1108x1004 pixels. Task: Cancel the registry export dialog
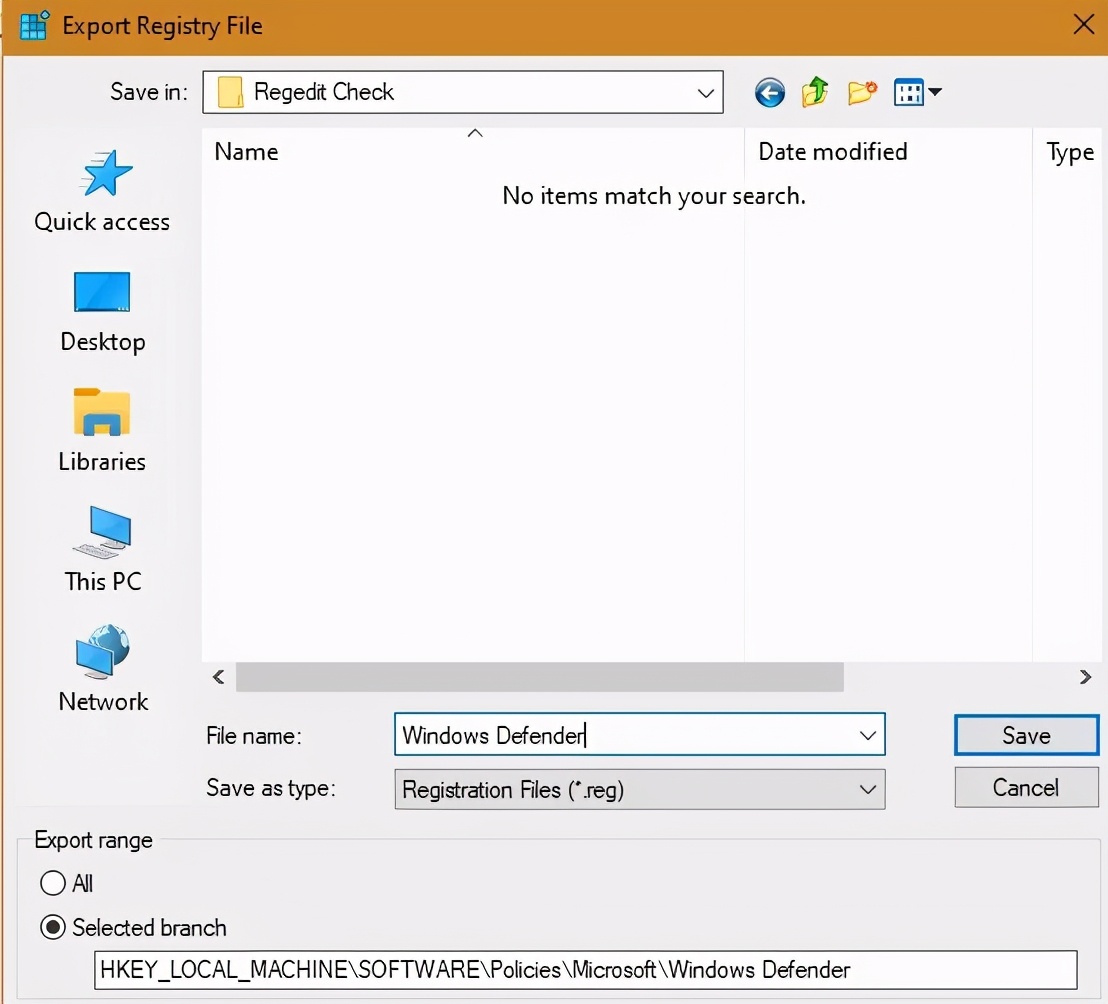1026,788
